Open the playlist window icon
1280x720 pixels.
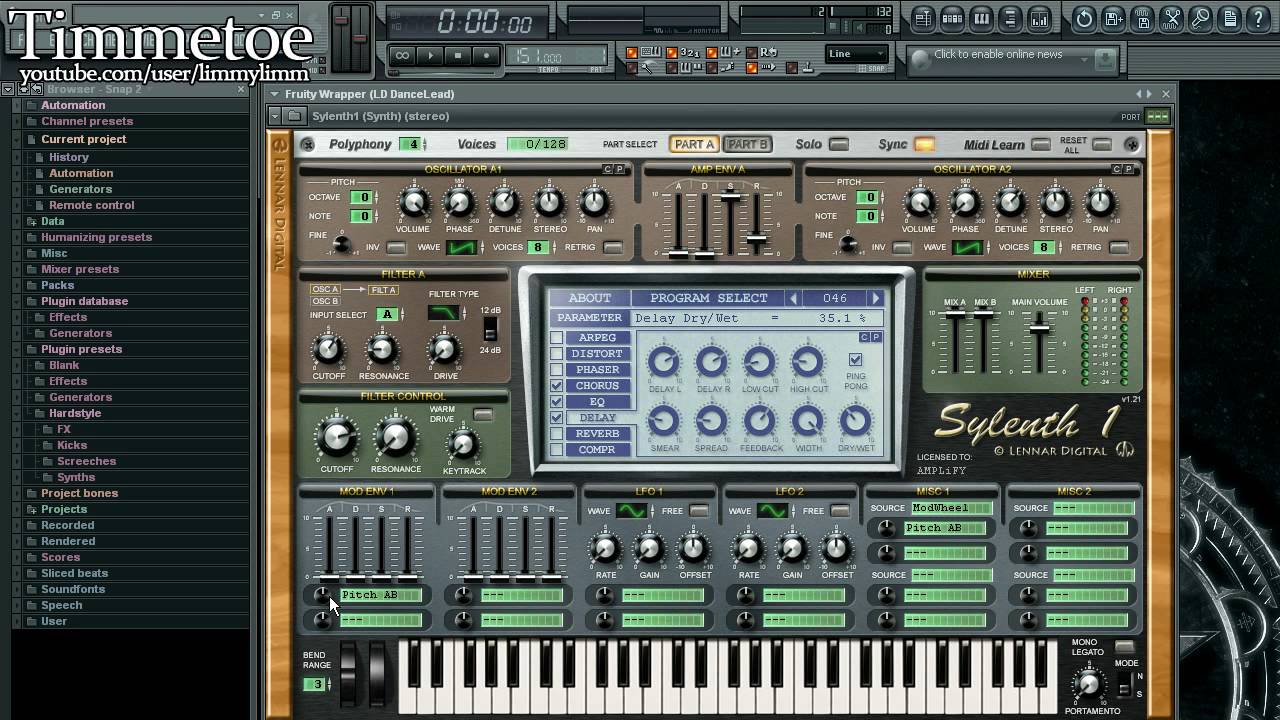click(923, 19)
